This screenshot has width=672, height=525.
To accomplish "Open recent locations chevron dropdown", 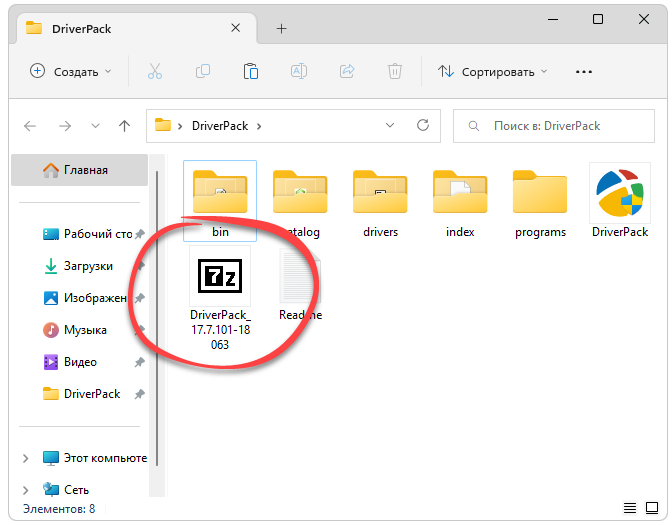I will pyautogui.click(x=95, y=126).
